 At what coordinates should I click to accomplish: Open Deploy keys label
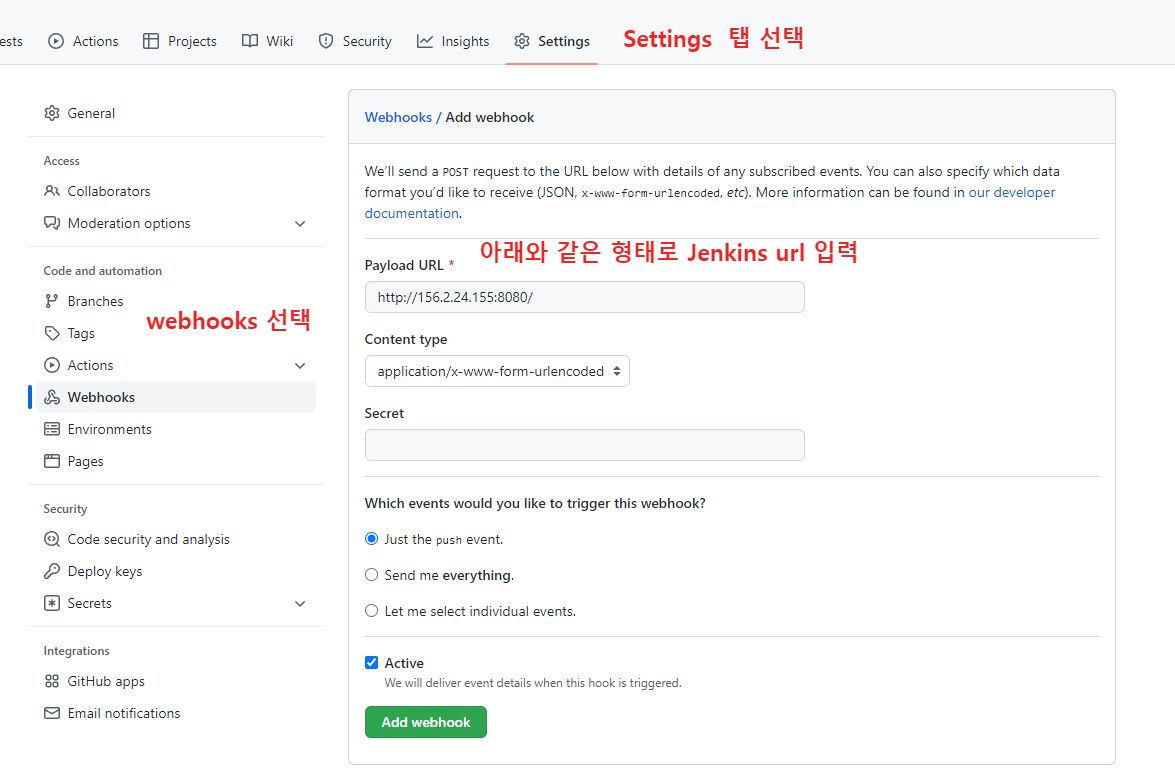(x=105, y=572)
